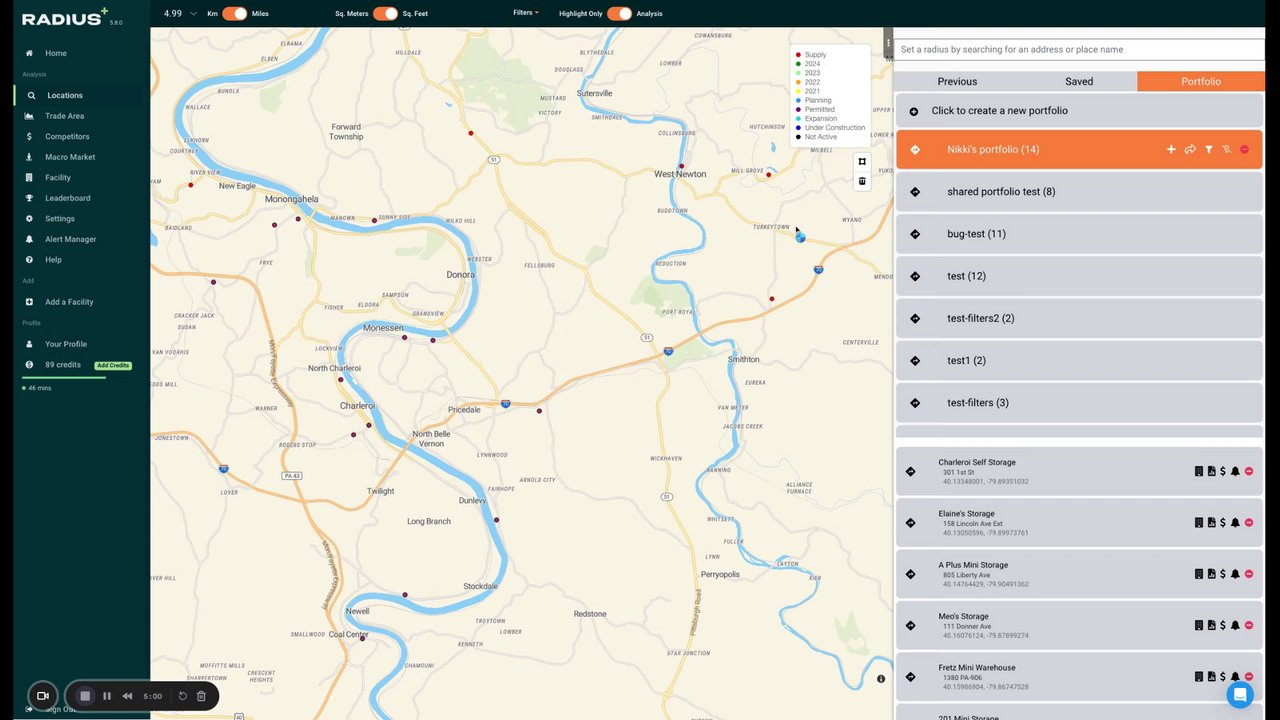Stop the screen recording
This screenshot has height=720, width=1280.
coord(85,696)
